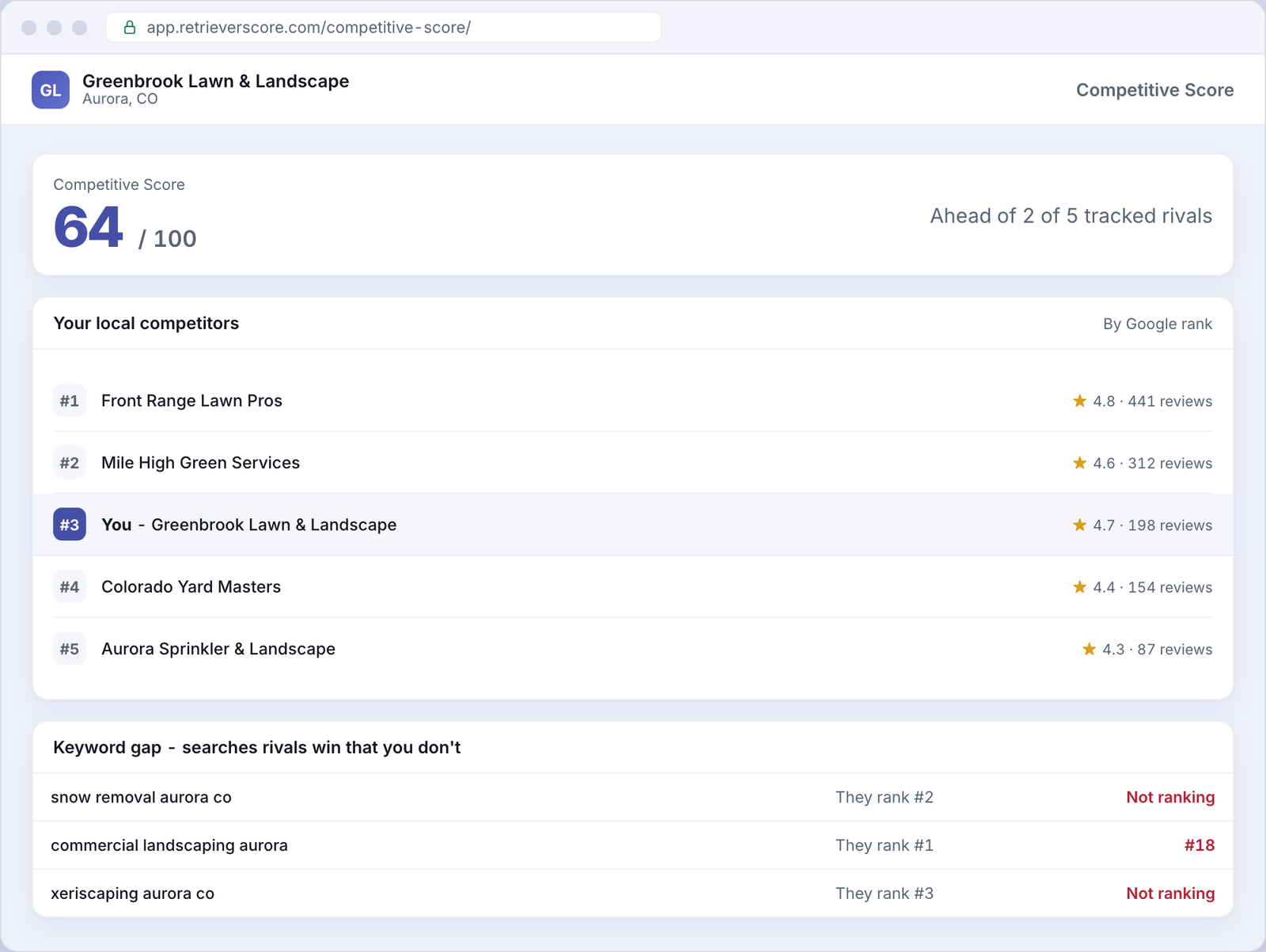
Task: Open the Competitive Score header label
Action: tap(1154, 90)
